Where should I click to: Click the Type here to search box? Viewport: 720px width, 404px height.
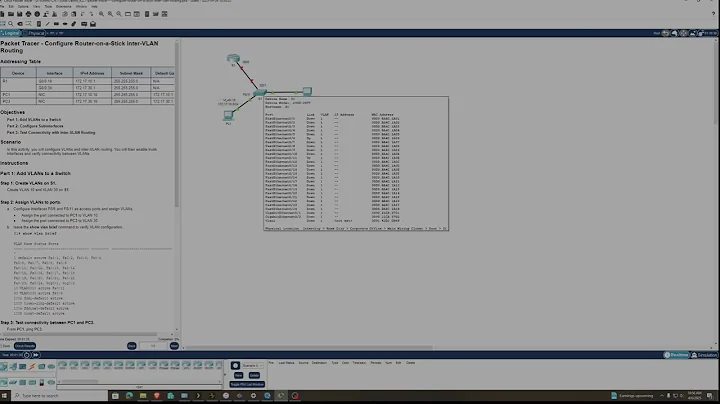pyautogui.click(x=60, y=395)
